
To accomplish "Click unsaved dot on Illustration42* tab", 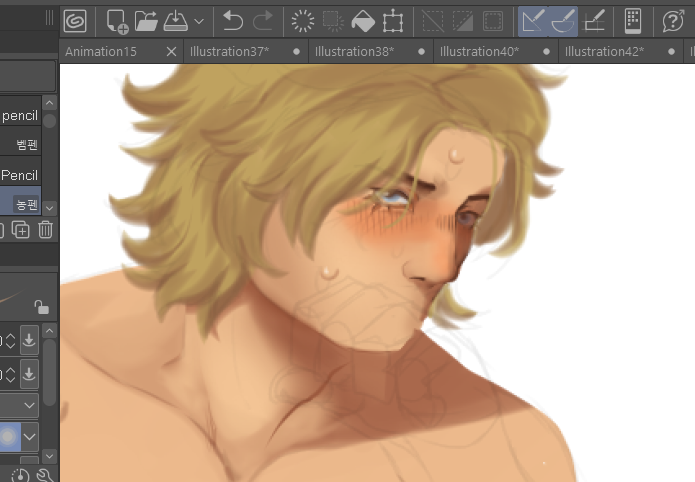I will click(672, 52).
